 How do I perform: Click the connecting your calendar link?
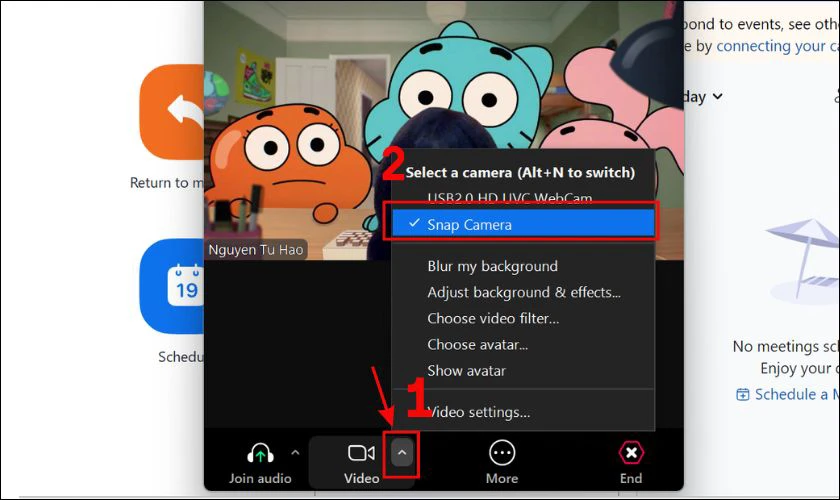click(777, 47)
